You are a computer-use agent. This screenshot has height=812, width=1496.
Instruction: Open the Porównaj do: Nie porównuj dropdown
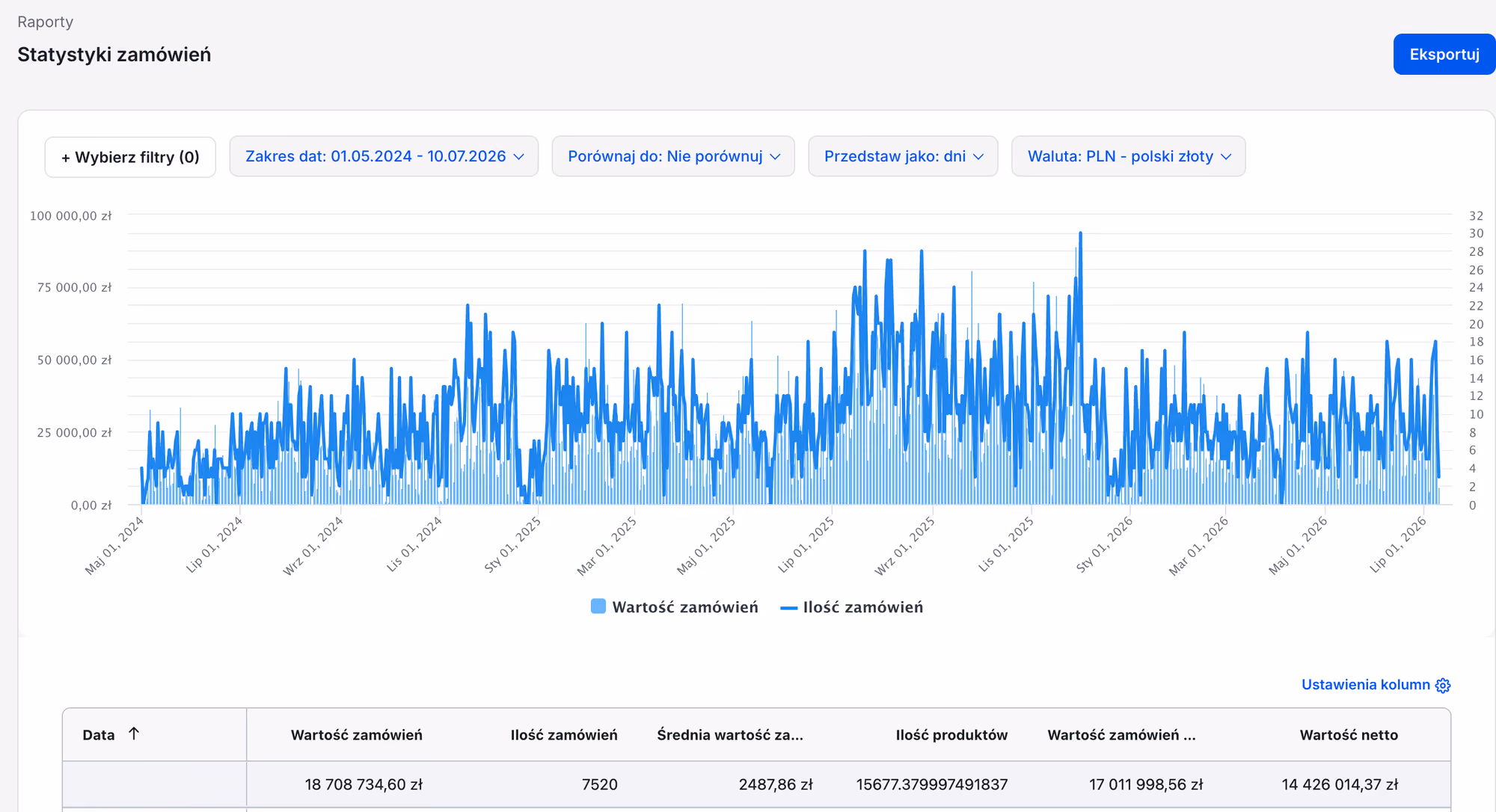coord(673,156)
